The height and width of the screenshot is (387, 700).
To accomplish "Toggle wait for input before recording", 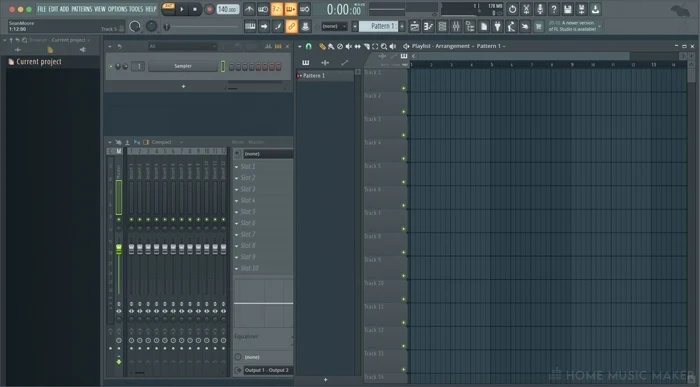I will coord(263,9).
